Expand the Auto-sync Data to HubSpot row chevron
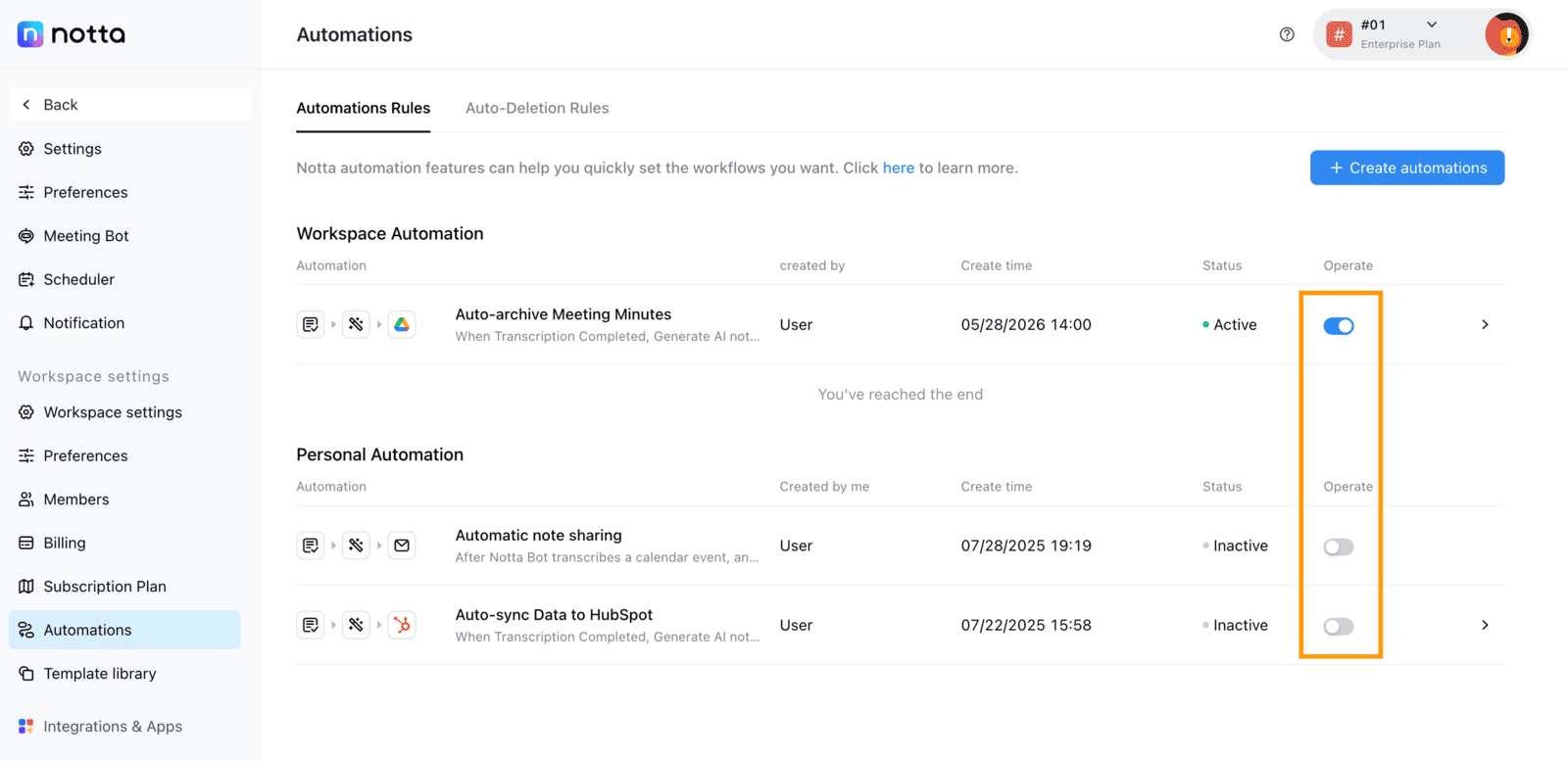Viewport: 1568px width, 761px height. (x=1485, y=625)
